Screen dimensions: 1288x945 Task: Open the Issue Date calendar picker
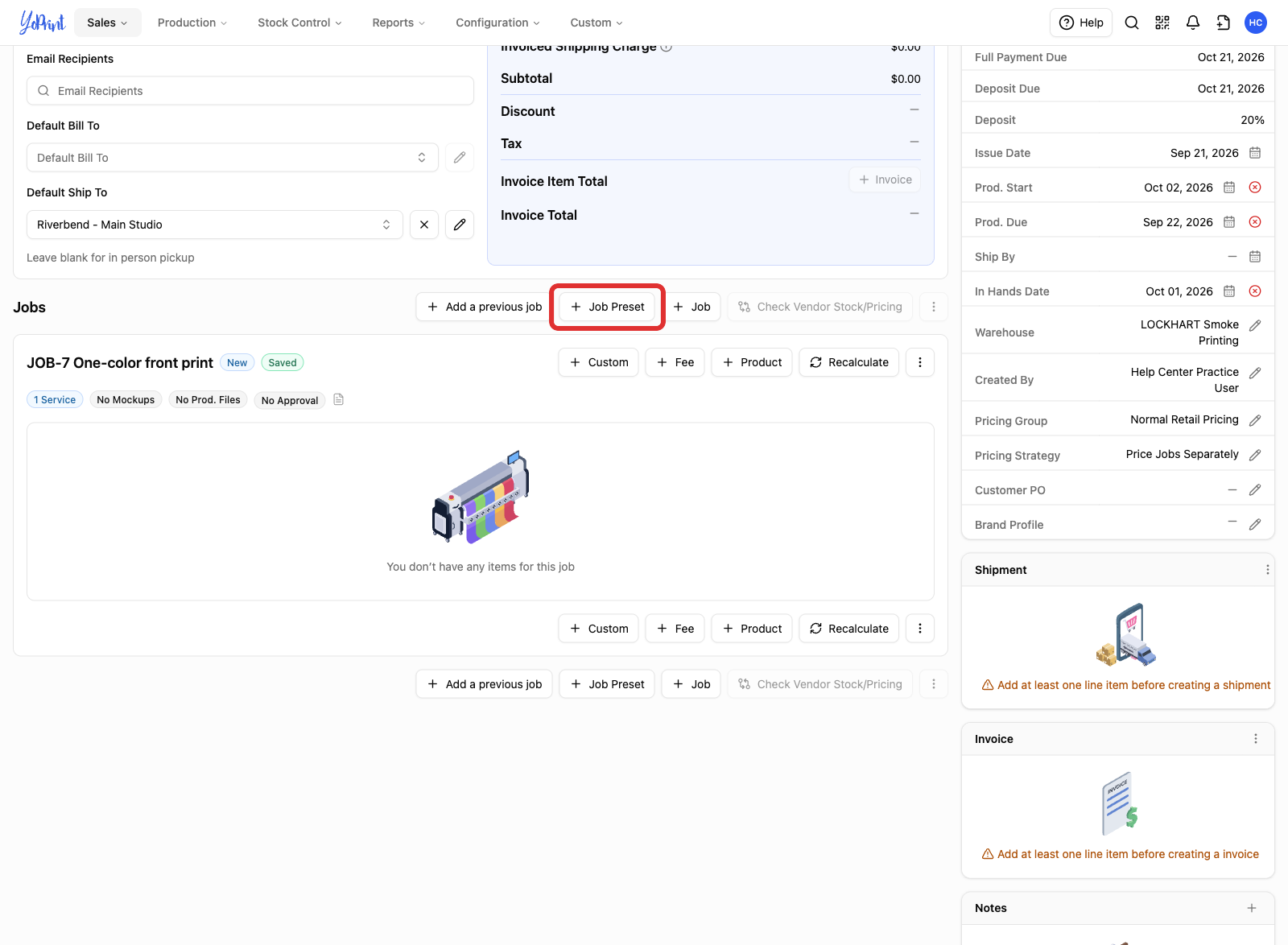point(1254,153)
